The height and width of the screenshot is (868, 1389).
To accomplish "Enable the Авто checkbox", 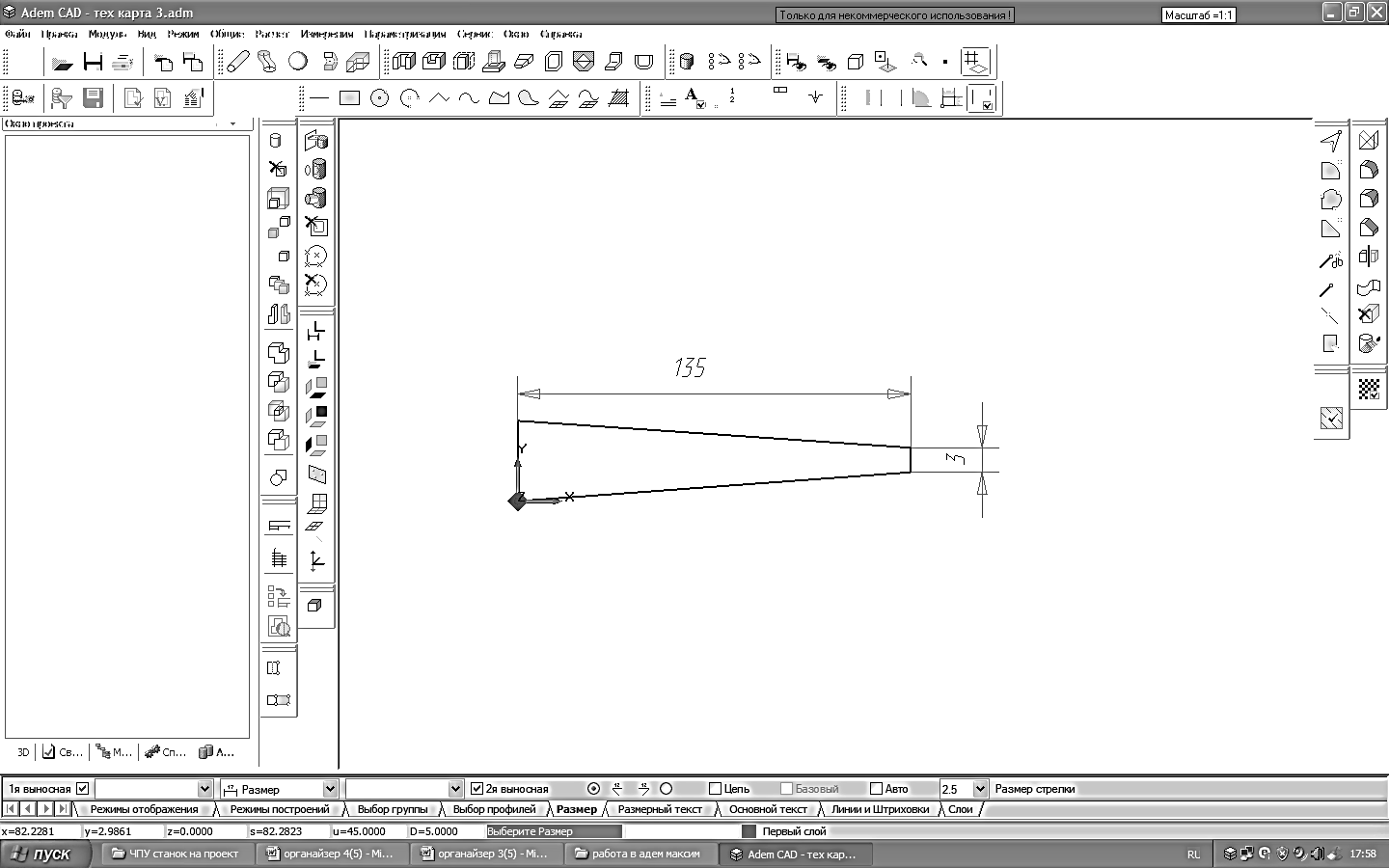I will tap(876, 789).
